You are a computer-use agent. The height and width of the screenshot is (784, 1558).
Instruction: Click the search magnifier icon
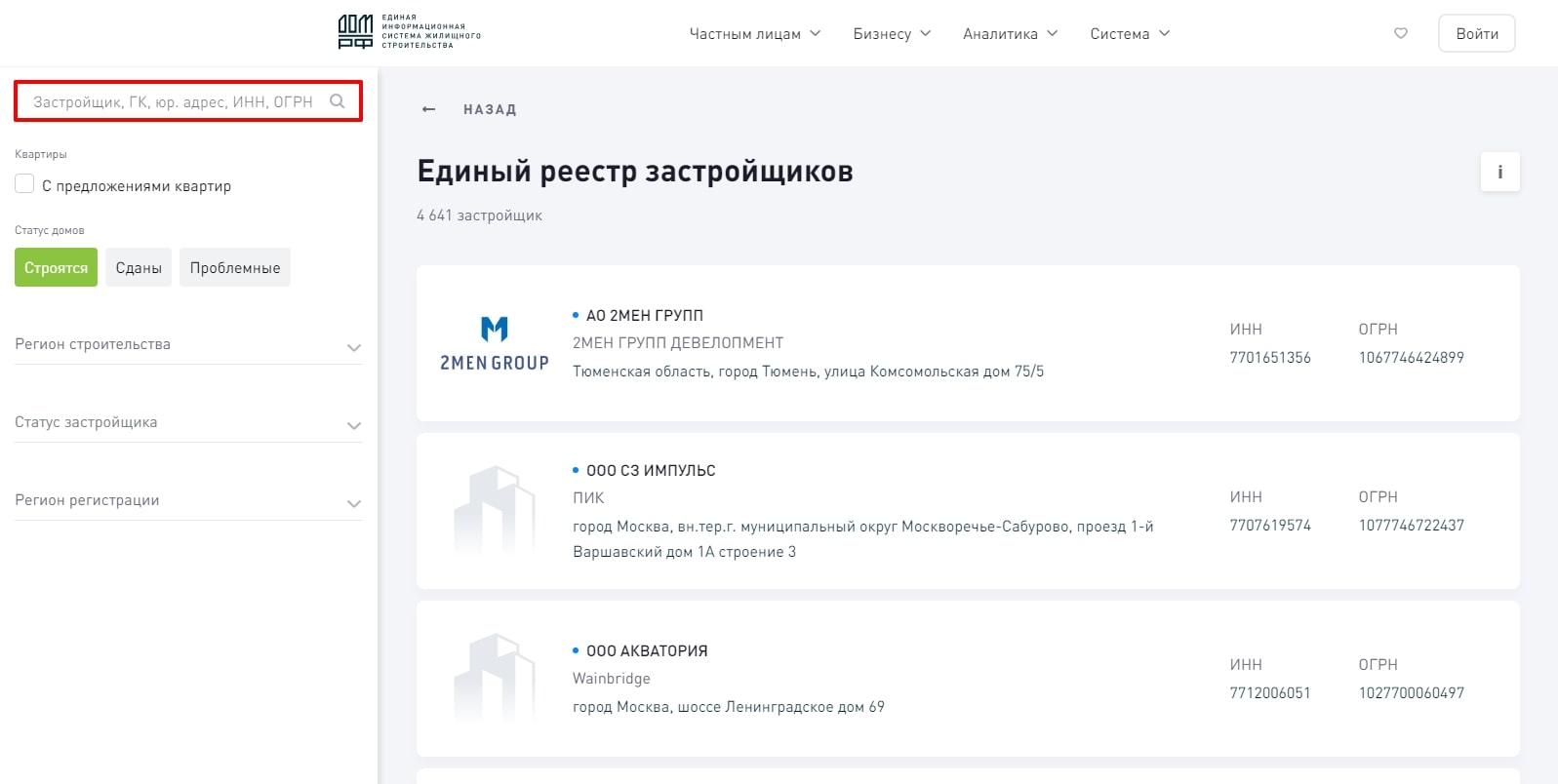pos(338,101)
